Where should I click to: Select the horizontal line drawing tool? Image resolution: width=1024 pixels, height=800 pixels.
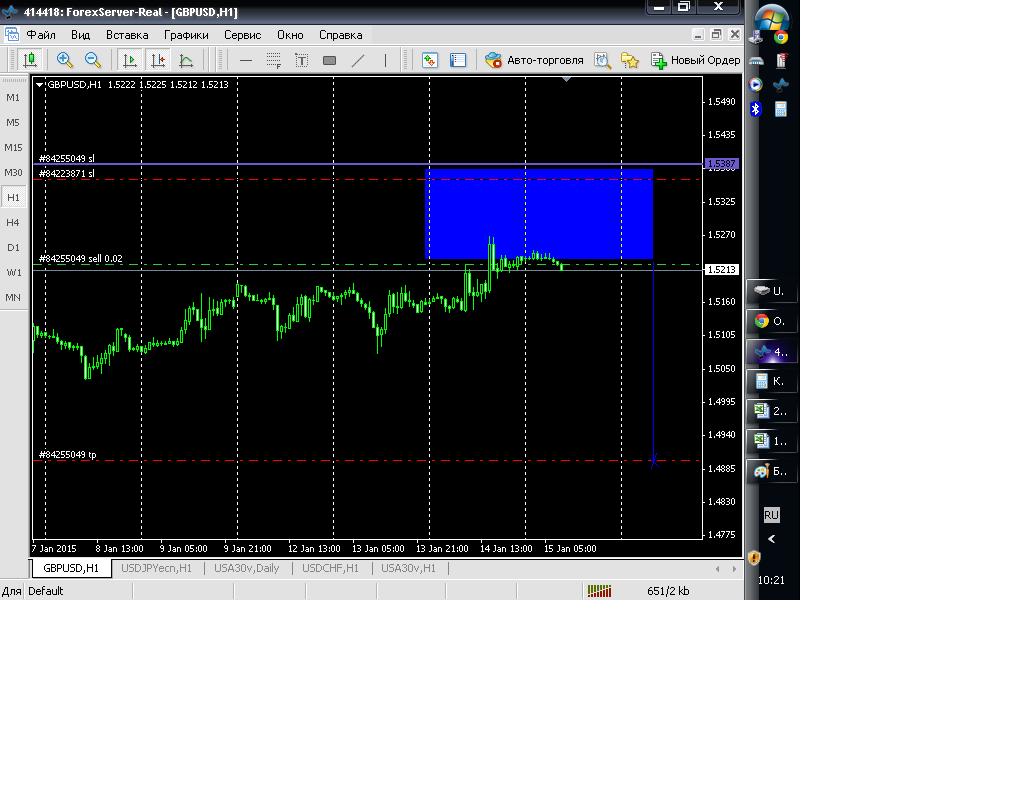point(246,60)
